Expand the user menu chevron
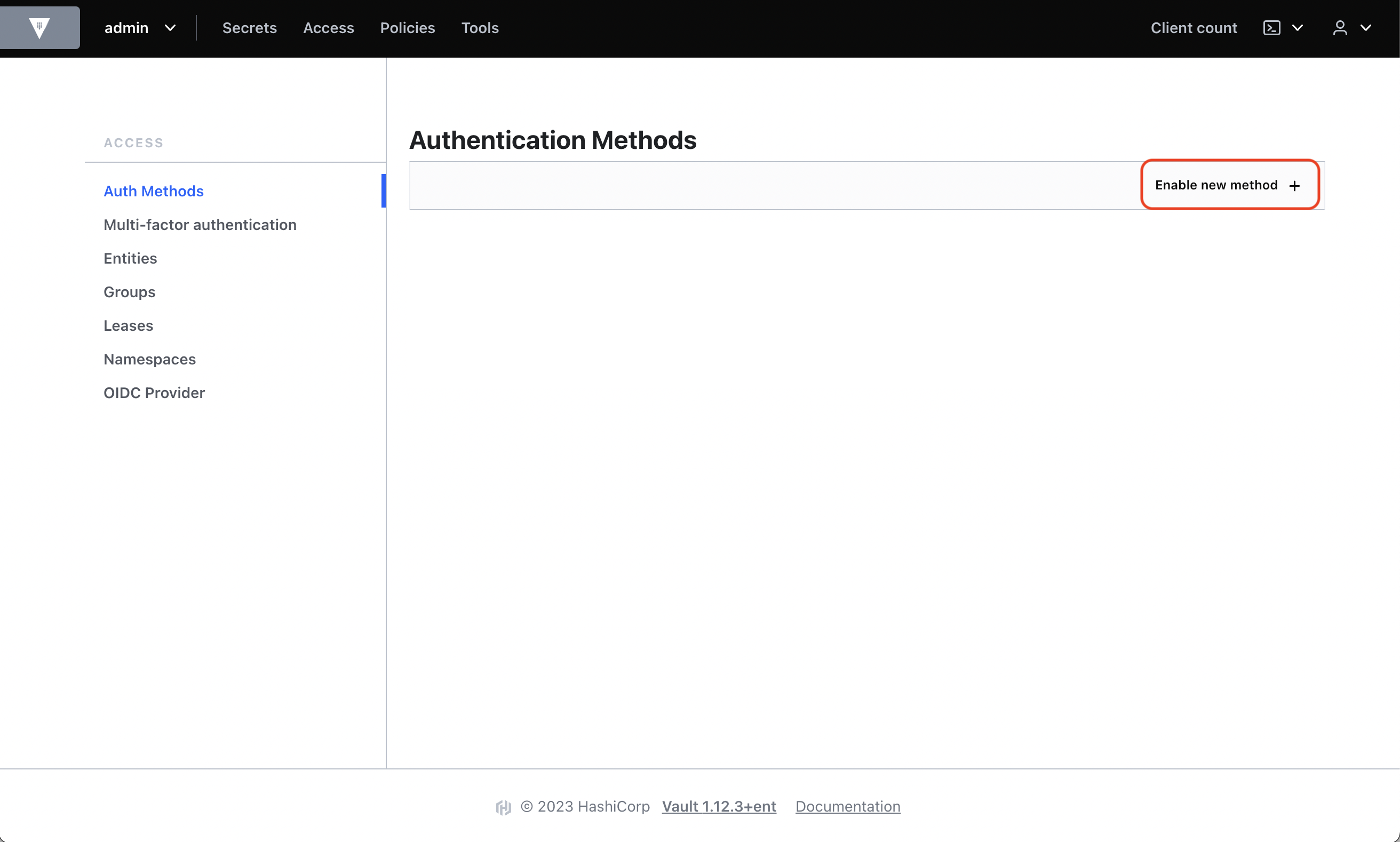Screen dimensions: 1400x842 [x=1365, y=28]
